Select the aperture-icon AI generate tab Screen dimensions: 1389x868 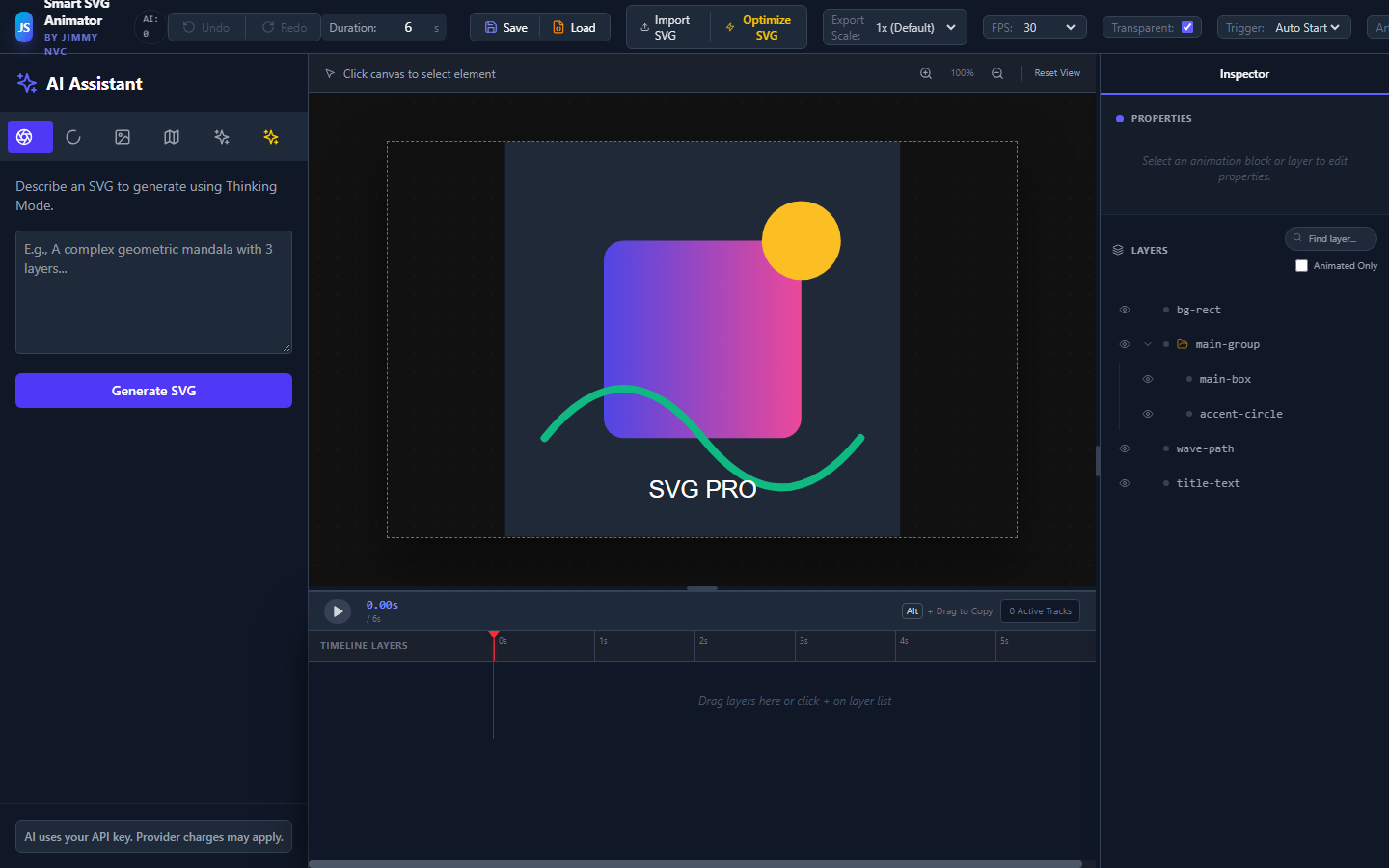pos(30,137)
